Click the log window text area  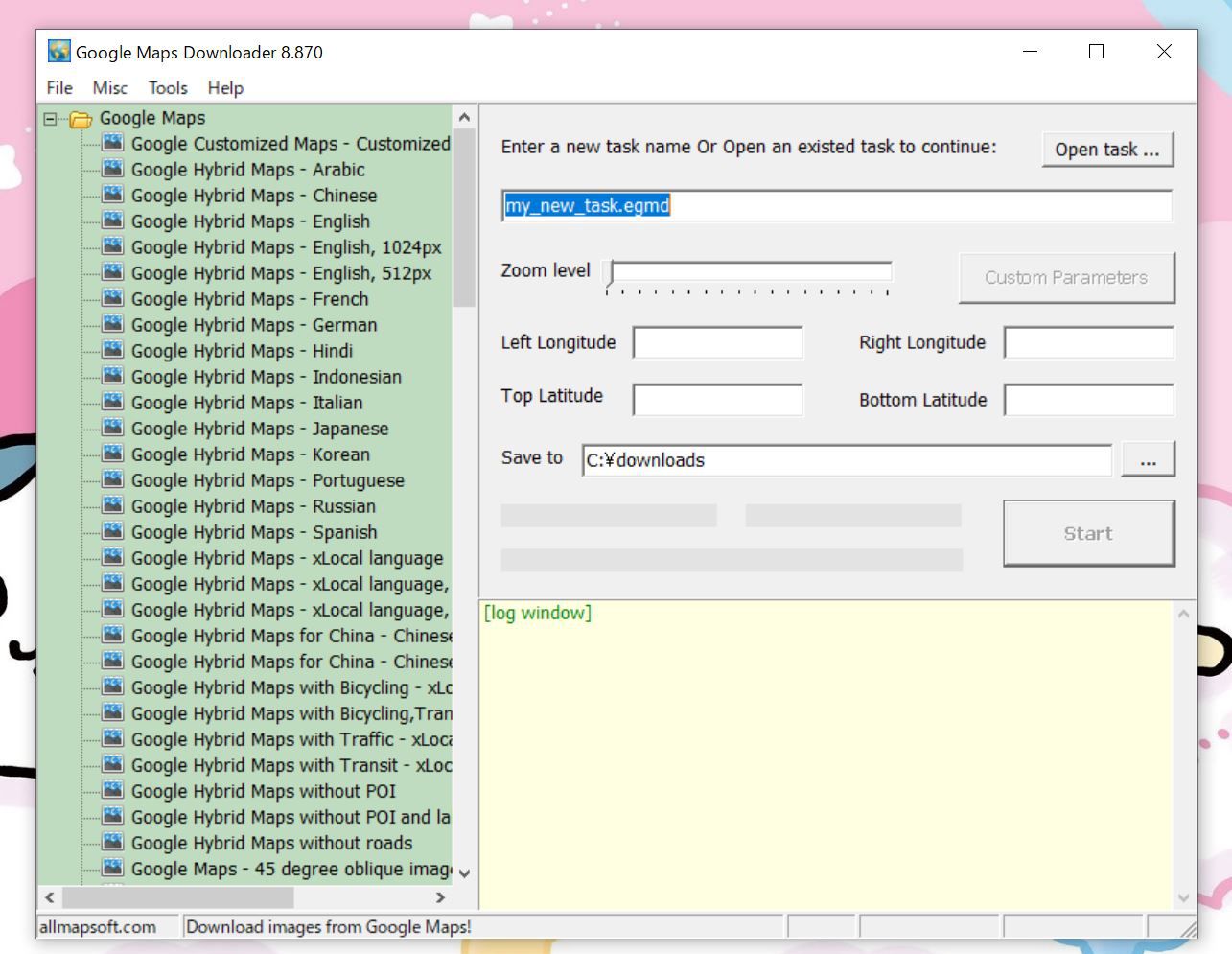tap(825, 755)
